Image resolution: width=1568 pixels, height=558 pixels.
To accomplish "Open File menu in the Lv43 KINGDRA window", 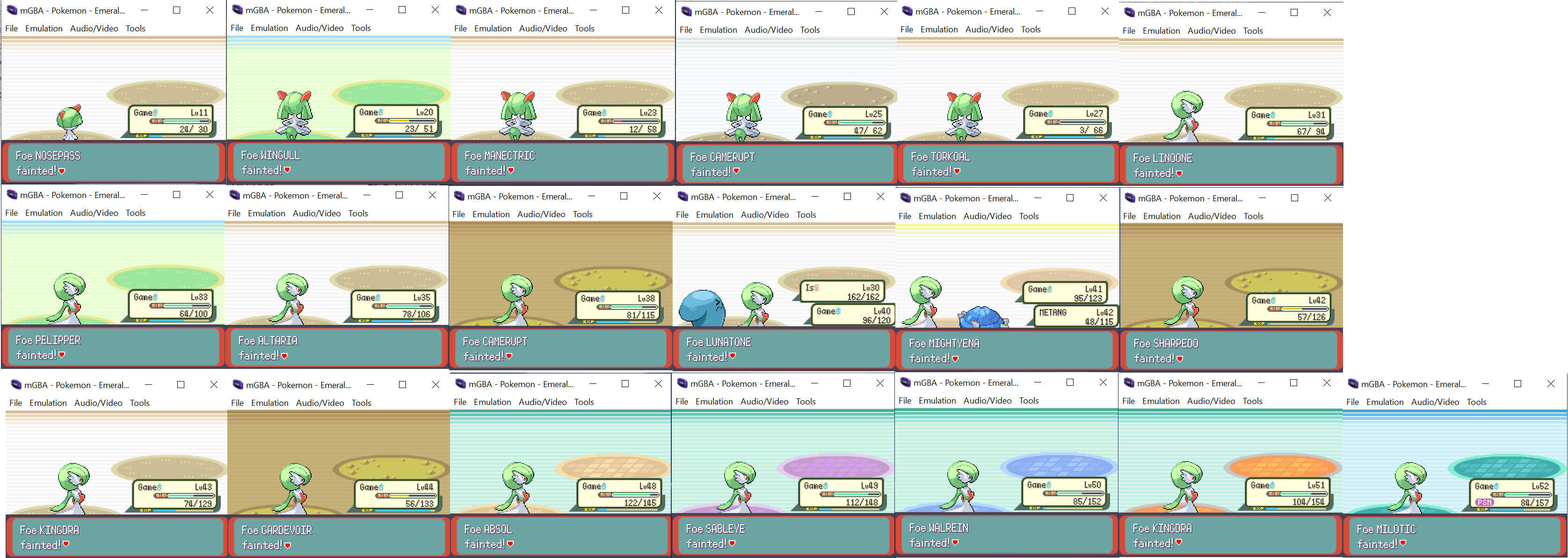I will coord(16,403).
